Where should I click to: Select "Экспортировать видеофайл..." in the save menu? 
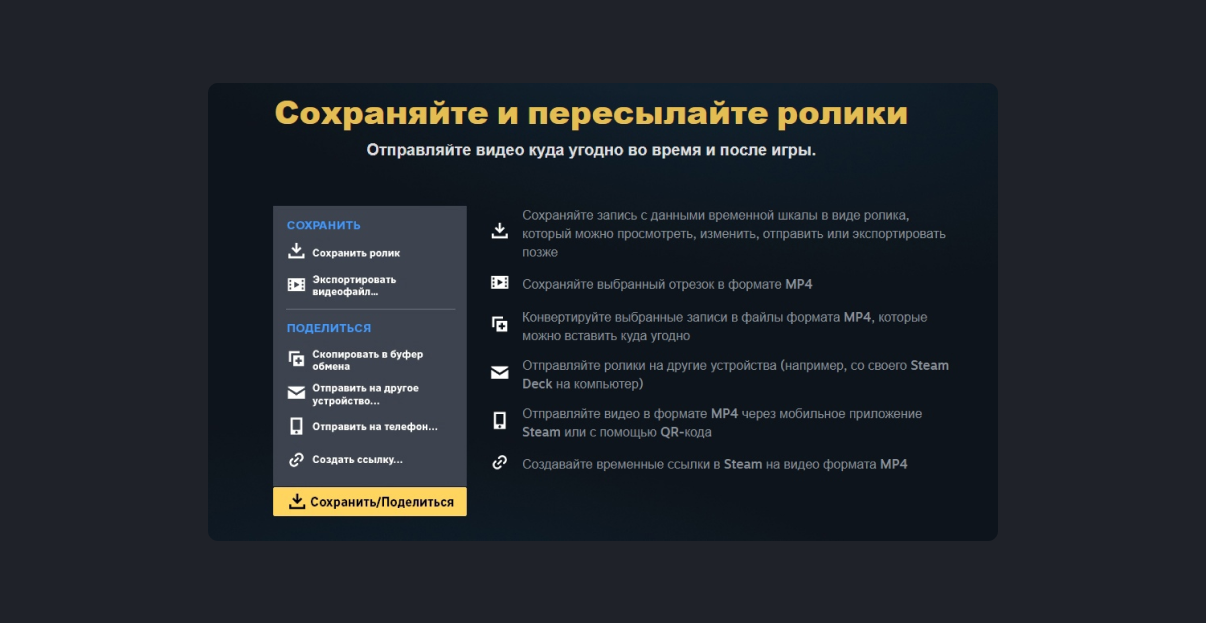point(353,285)
